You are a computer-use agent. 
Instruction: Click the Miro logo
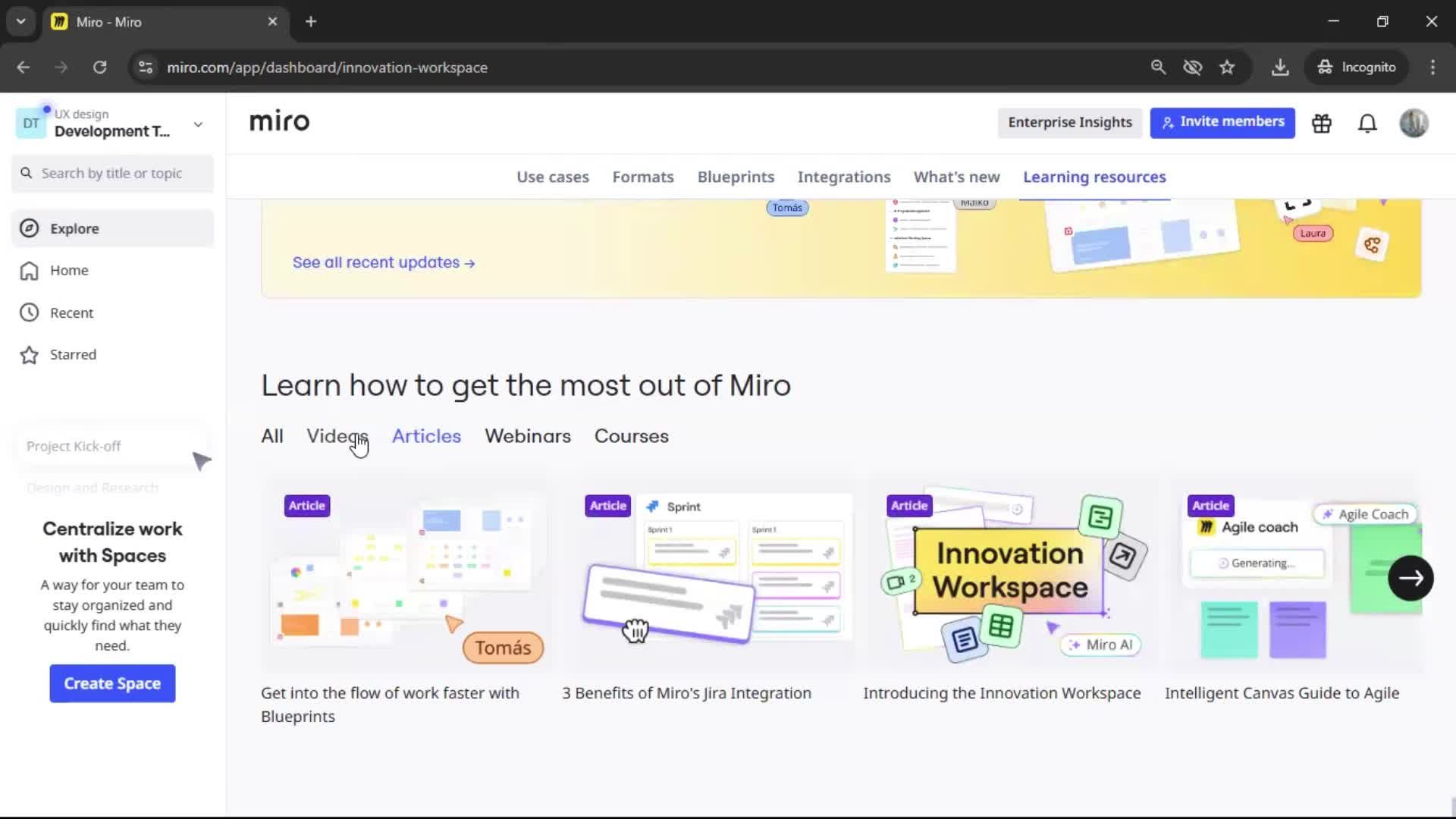[x=279, y=121]
